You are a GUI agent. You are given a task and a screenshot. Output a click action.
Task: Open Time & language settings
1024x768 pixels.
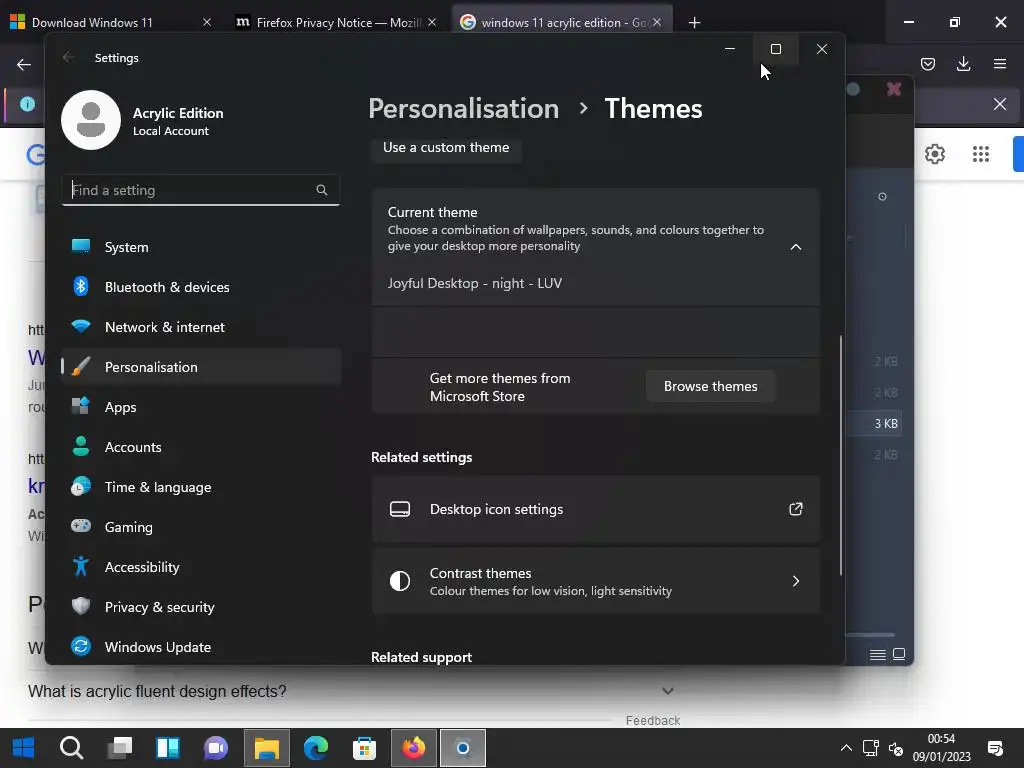tap(201, 487)
